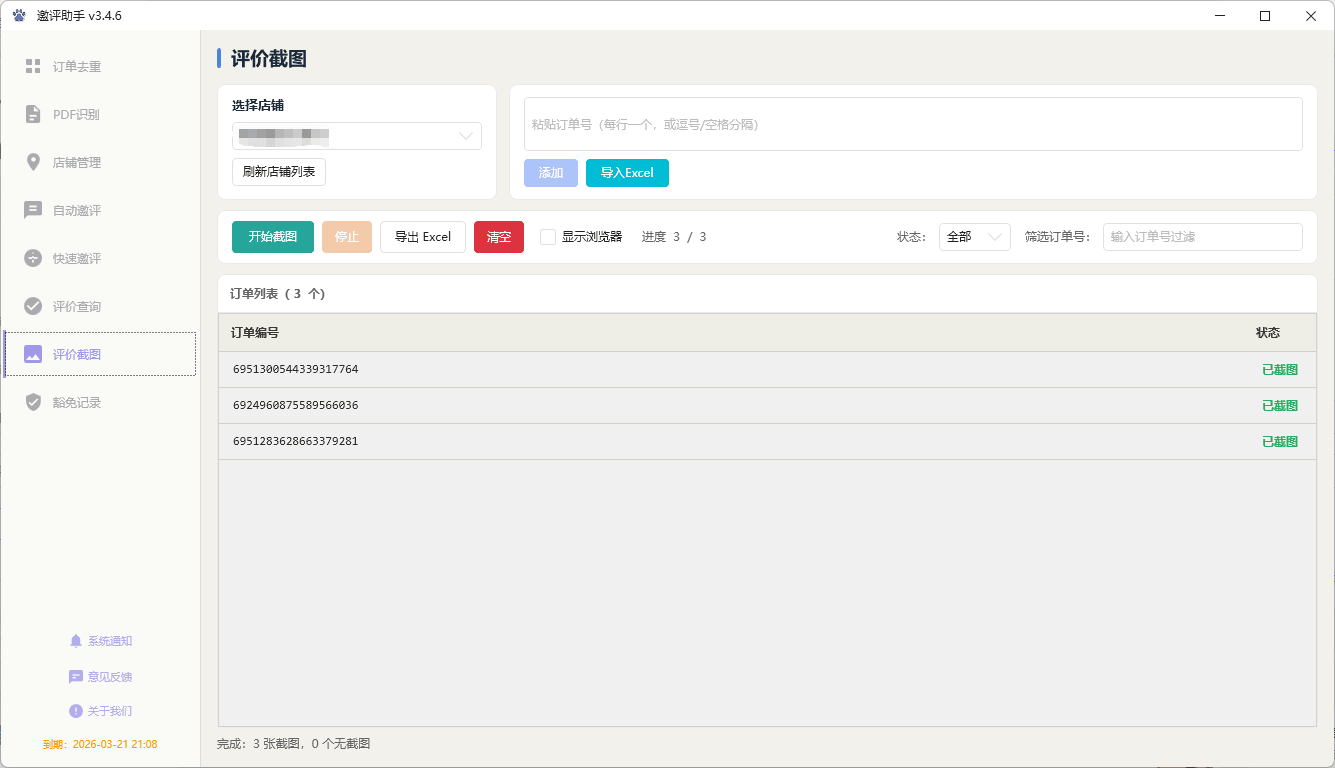Click the 添加 button
1335x768 pixels.
pyautogui.click(x=551, y=173)
